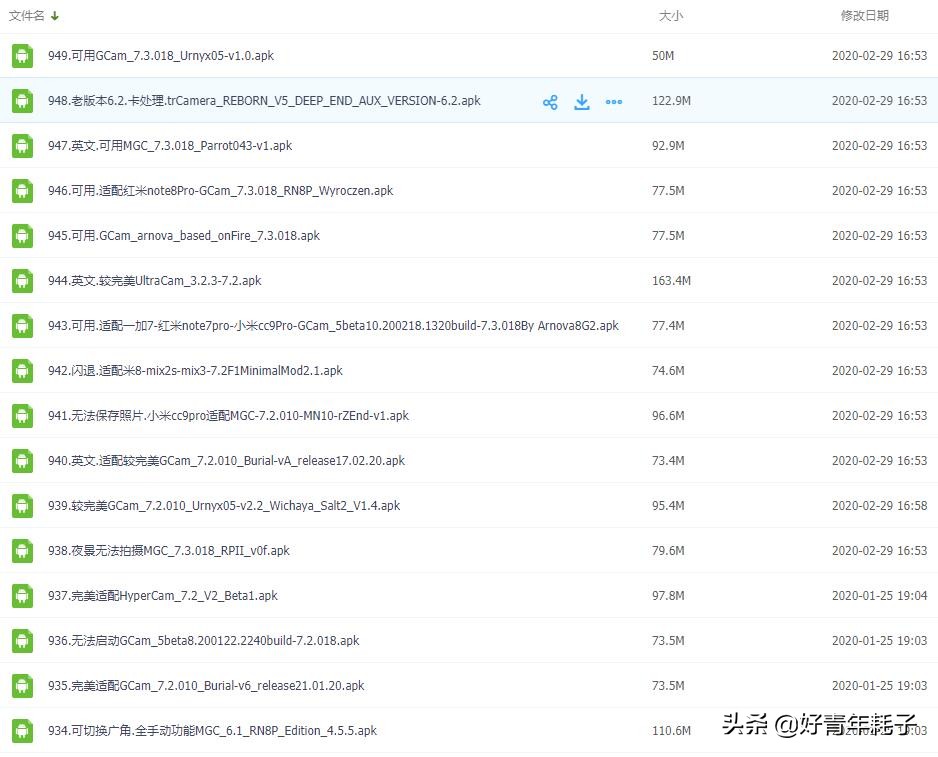
Task: Click APK icon for 938 RPII v0f file
Action: pos(23,551)
